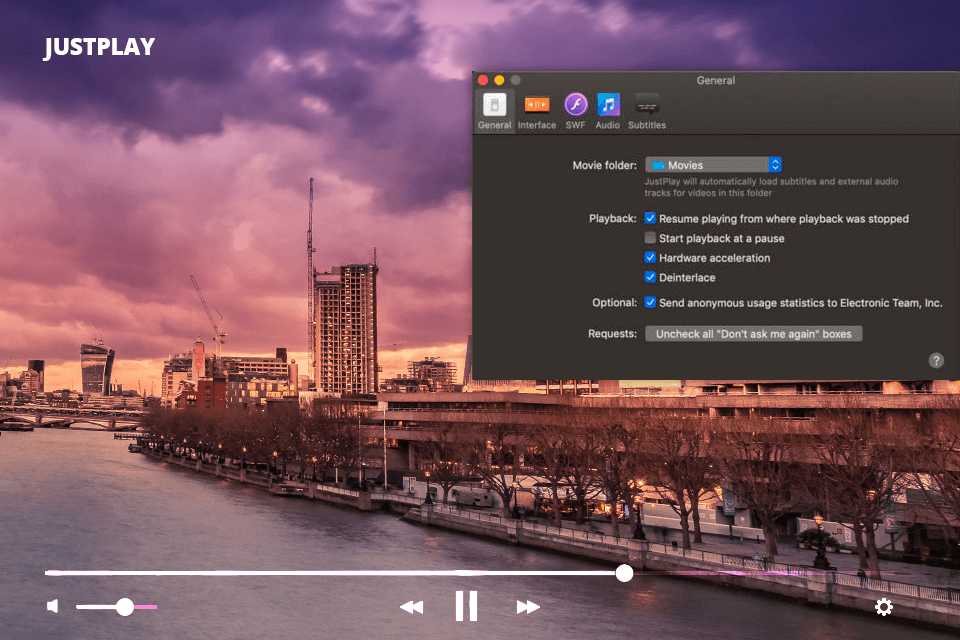The width and height of the screenshot is (960, 640).
Task: Click the help question mark button
Action: coord(936,361)
